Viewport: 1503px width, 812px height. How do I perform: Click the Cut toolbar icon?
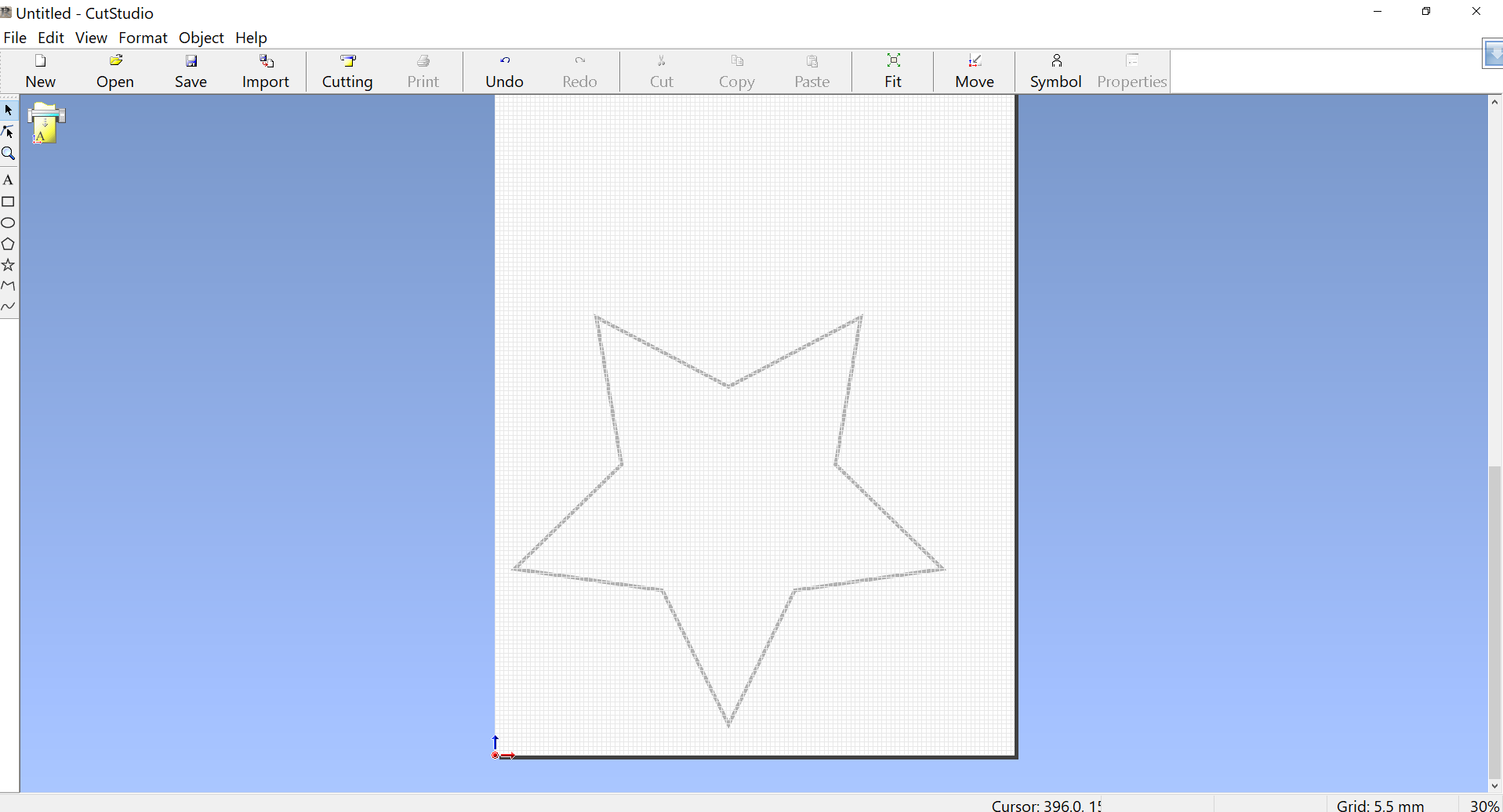[661, 71]
